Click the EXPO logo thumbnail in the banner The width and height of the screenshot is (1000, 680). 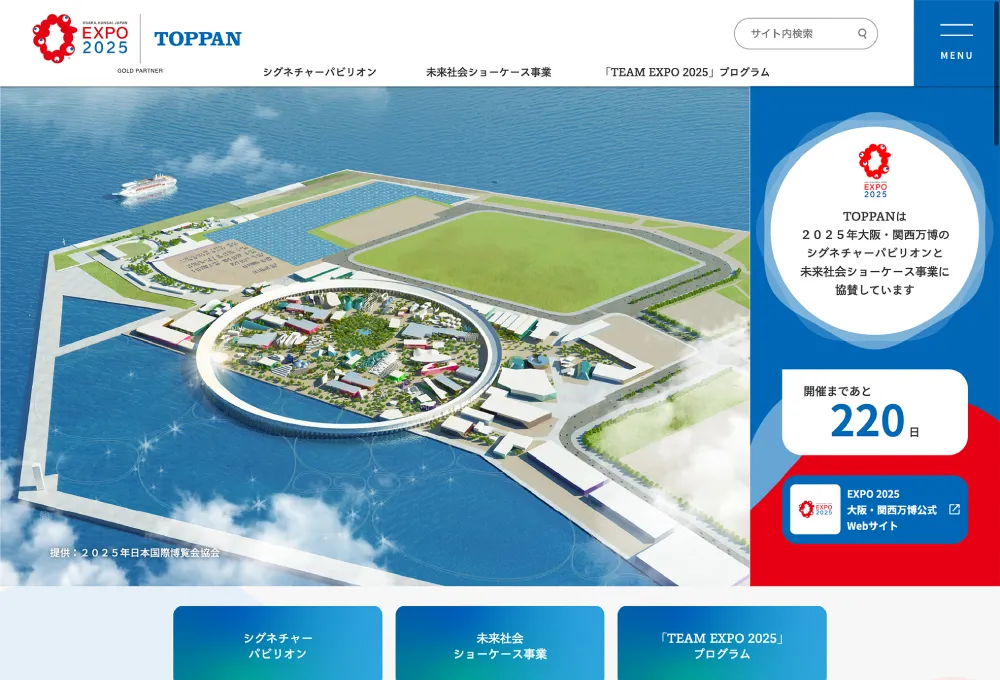(815, 509)
